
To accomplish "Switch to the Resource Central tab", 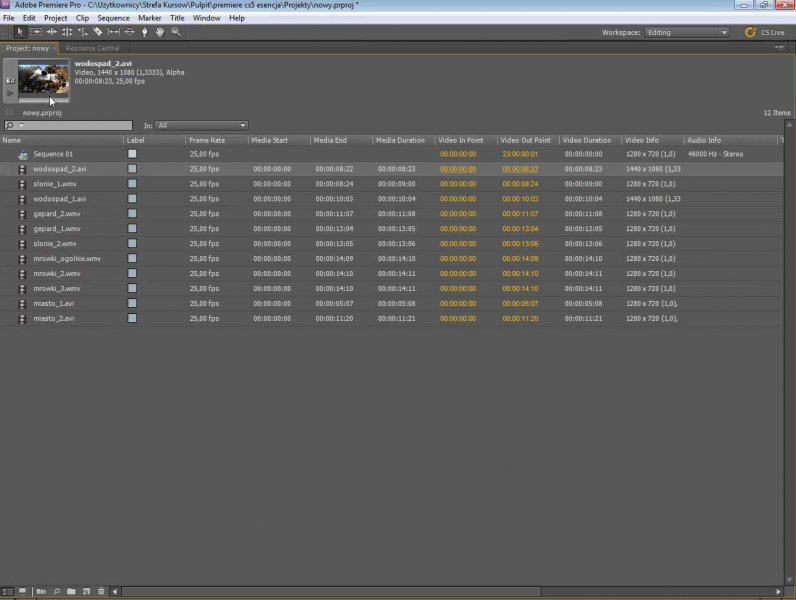I will tap(92, 48).
